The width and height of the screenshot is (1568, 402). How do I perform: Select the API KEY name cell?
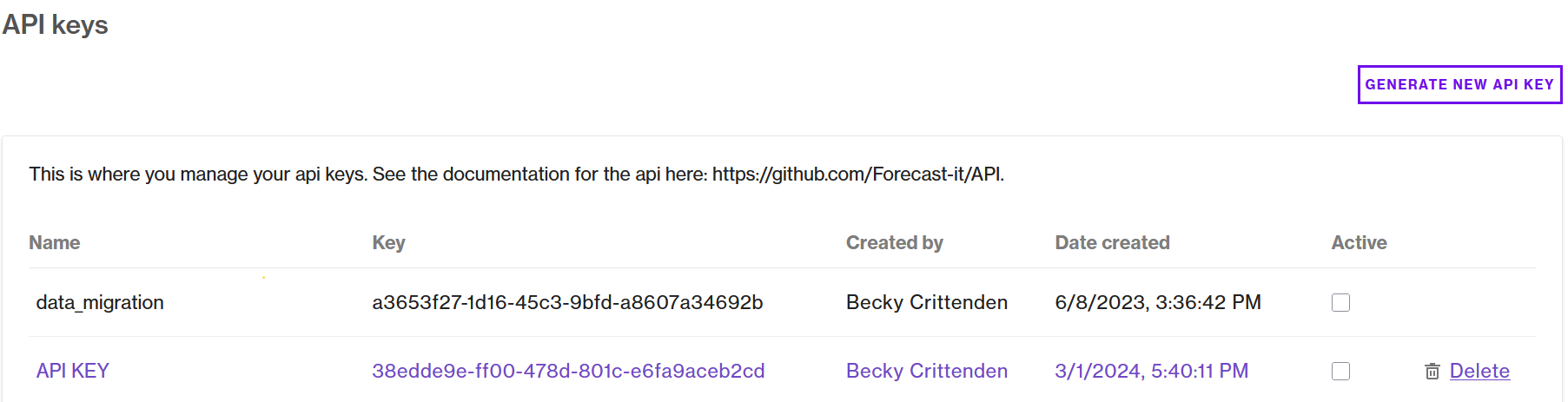[73, 371]
